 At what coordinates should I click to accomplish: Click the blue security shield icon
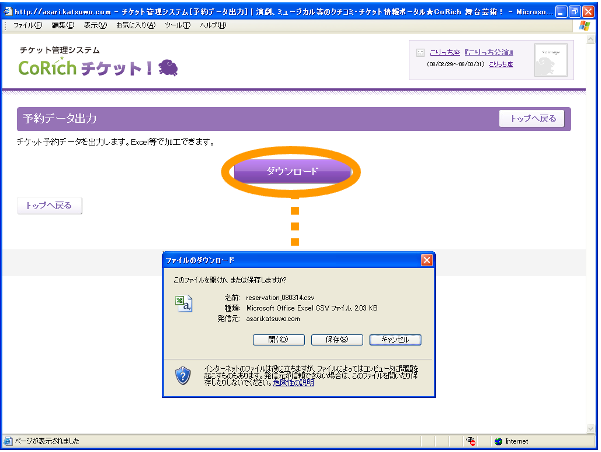click(183, 375)
